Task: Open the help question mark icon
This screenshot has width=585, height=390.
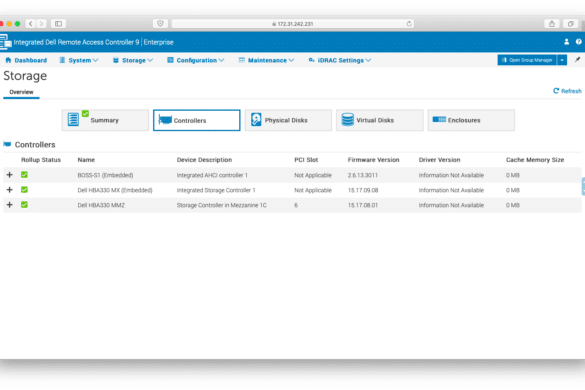Action: pyautogui.click(x=578, y=42)
